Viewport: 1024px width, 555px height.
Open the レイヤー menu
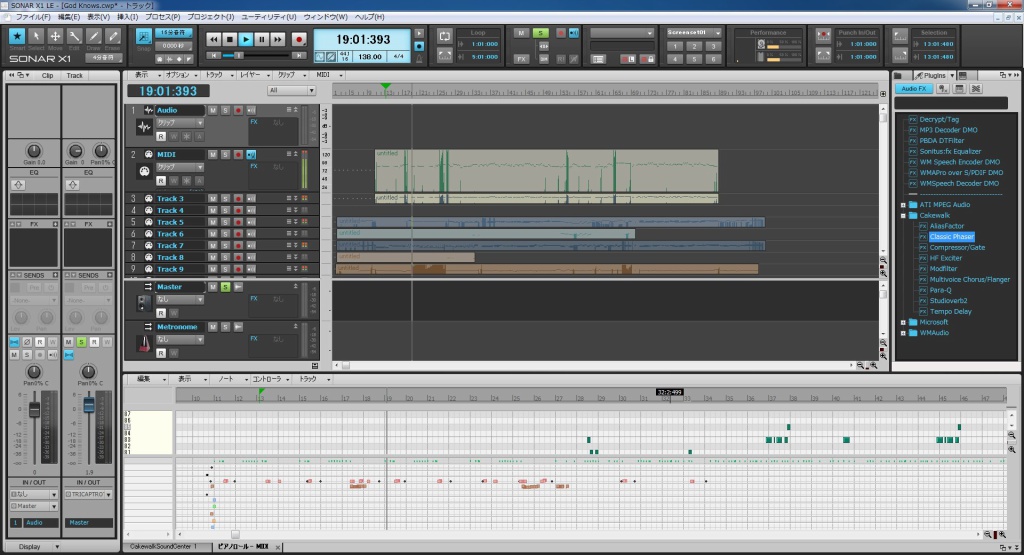click(x=253, y=75)
